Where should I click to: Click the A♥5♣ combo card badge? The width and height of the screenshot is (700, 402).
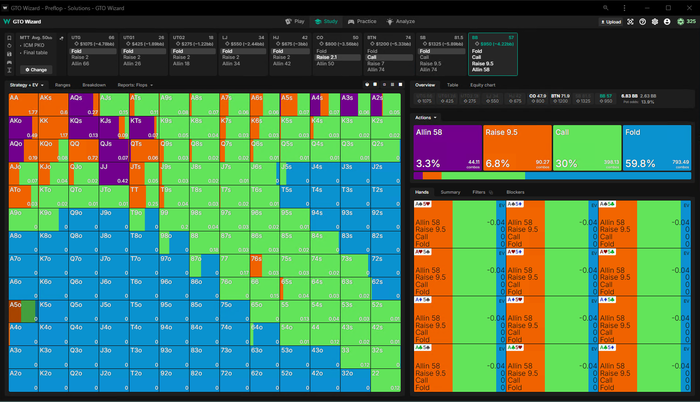608,252
